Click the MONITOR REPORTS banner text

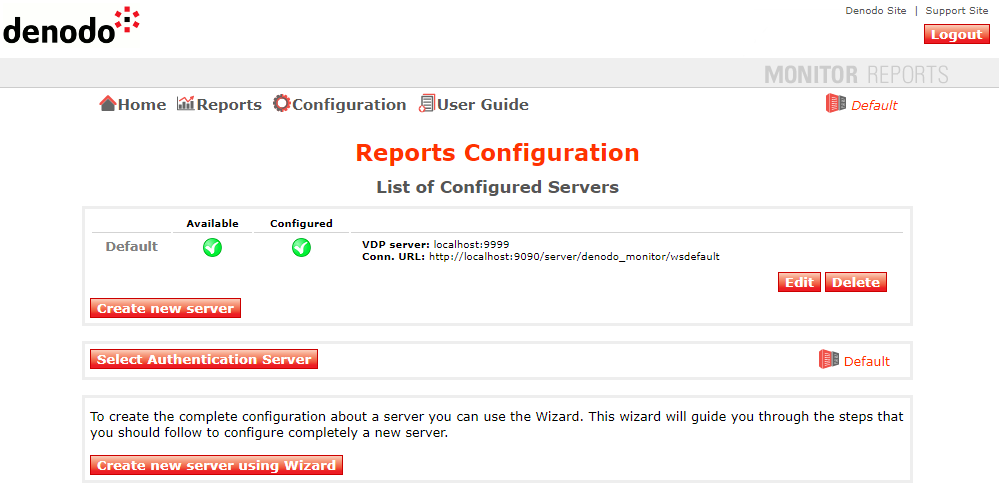coord(856,75)
